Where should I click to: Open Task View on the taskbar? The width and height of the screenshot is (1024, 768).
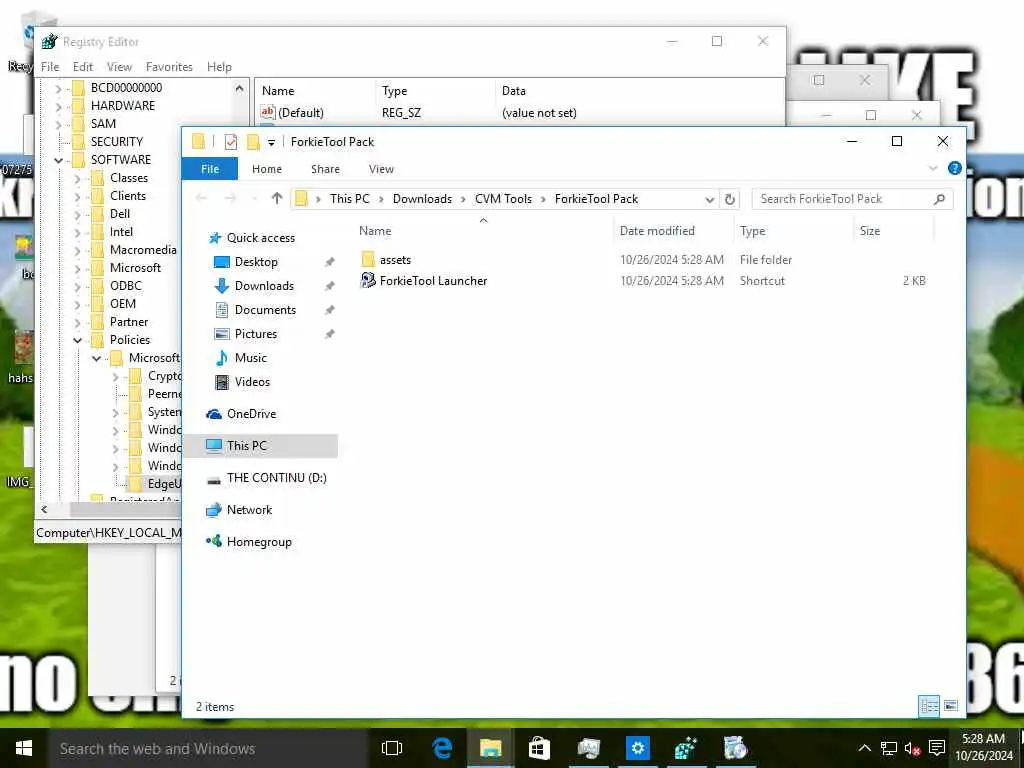[x=392, y=748]
